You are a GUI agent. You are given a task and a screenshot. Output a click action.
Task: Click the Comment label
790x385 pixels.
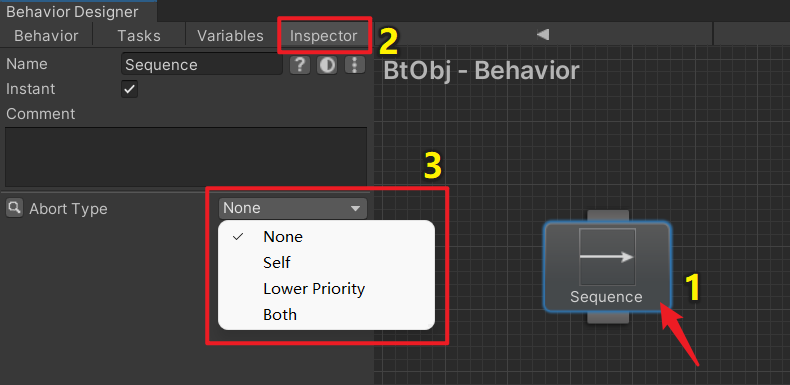41,114
